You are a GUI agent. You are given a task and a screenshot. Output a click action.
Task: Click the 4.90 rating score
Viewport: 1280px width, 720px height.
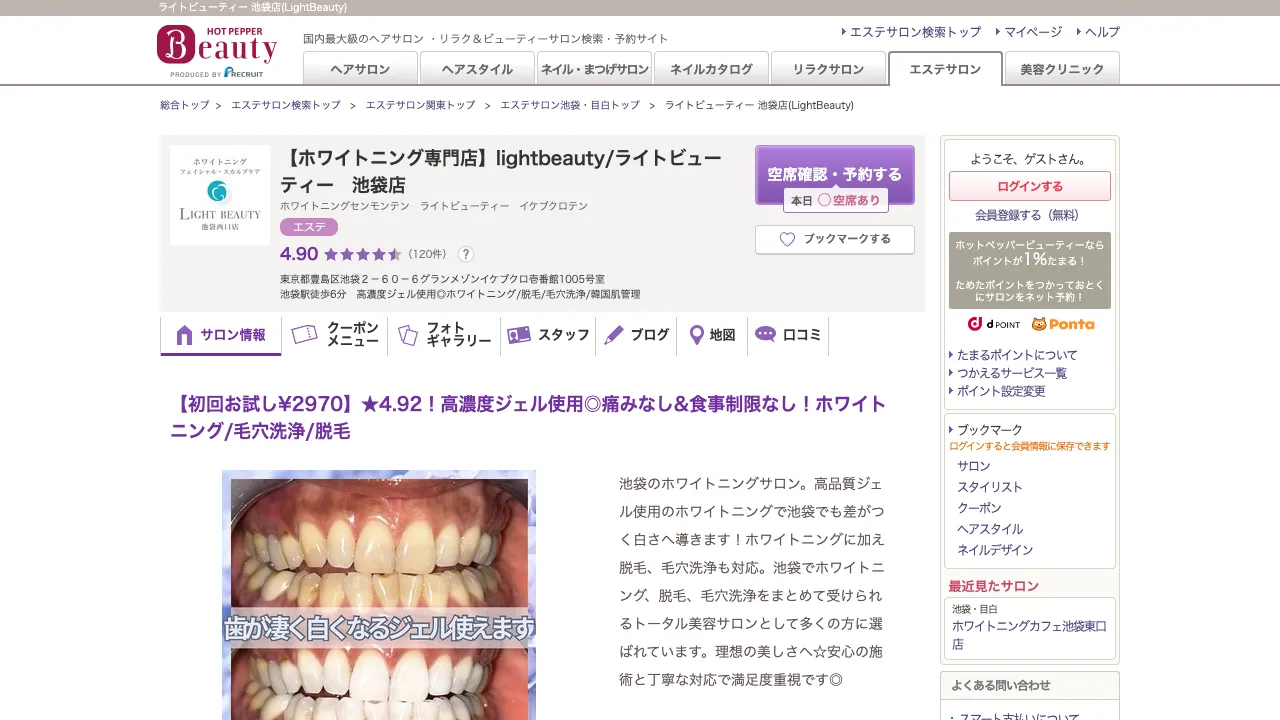299,254
